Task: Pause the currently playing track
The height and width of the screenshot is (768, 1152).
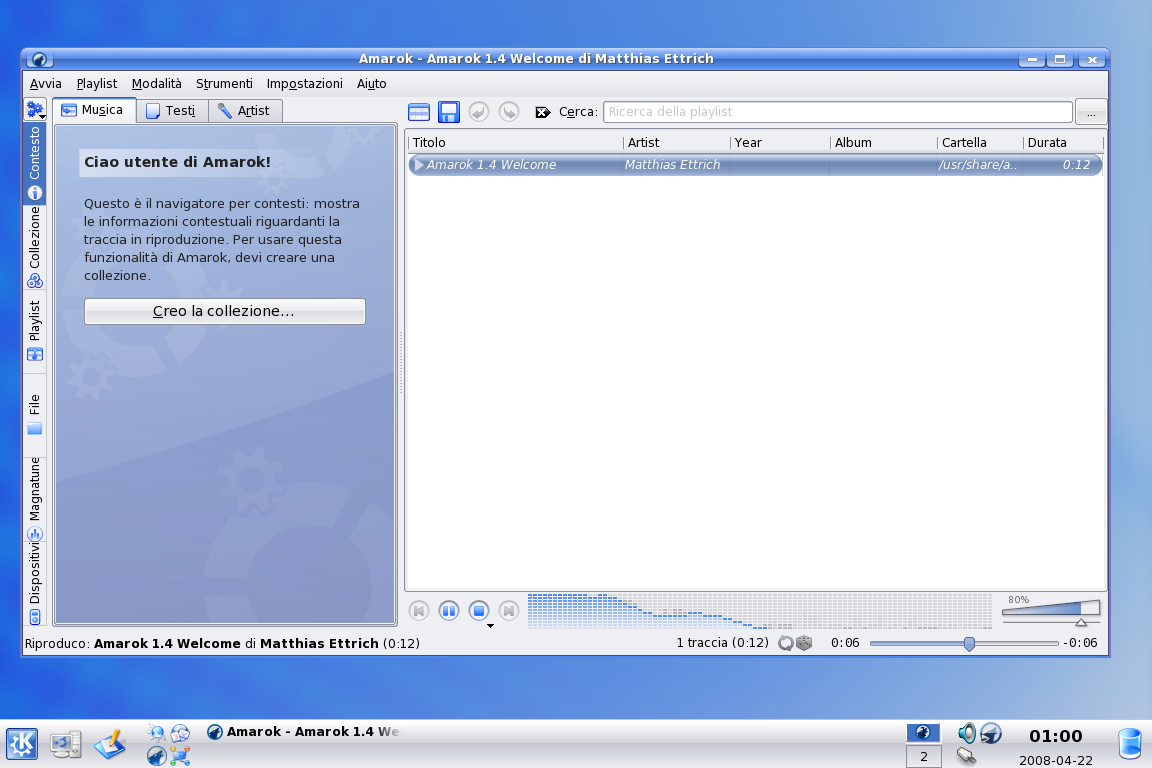Action: (449, 610)
